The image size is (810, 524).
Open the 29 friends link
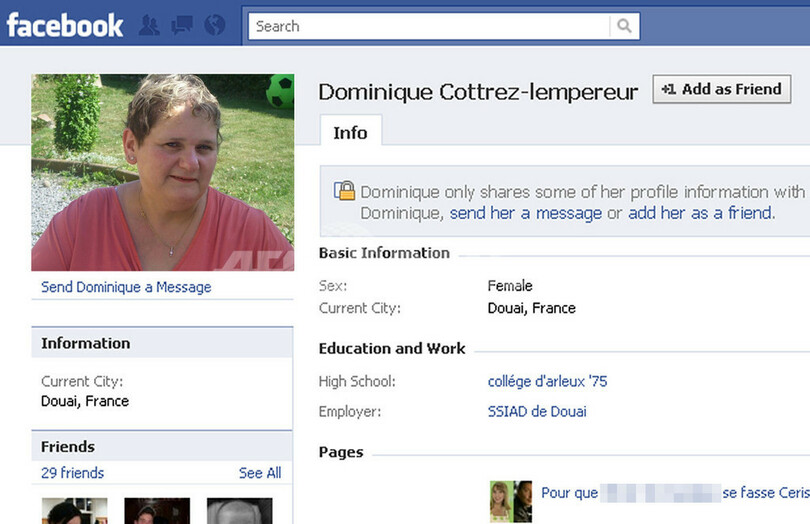pos(72,473)
